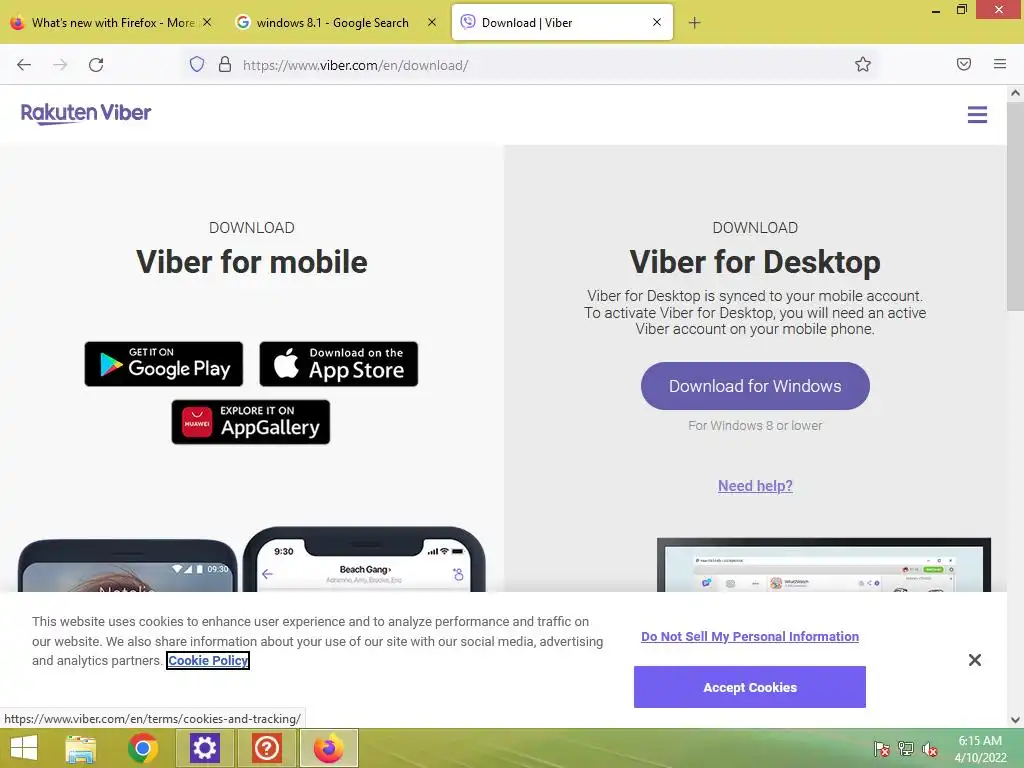Close the Download | Viber tab
The image size is (1024, 768).
click(657, 22)
